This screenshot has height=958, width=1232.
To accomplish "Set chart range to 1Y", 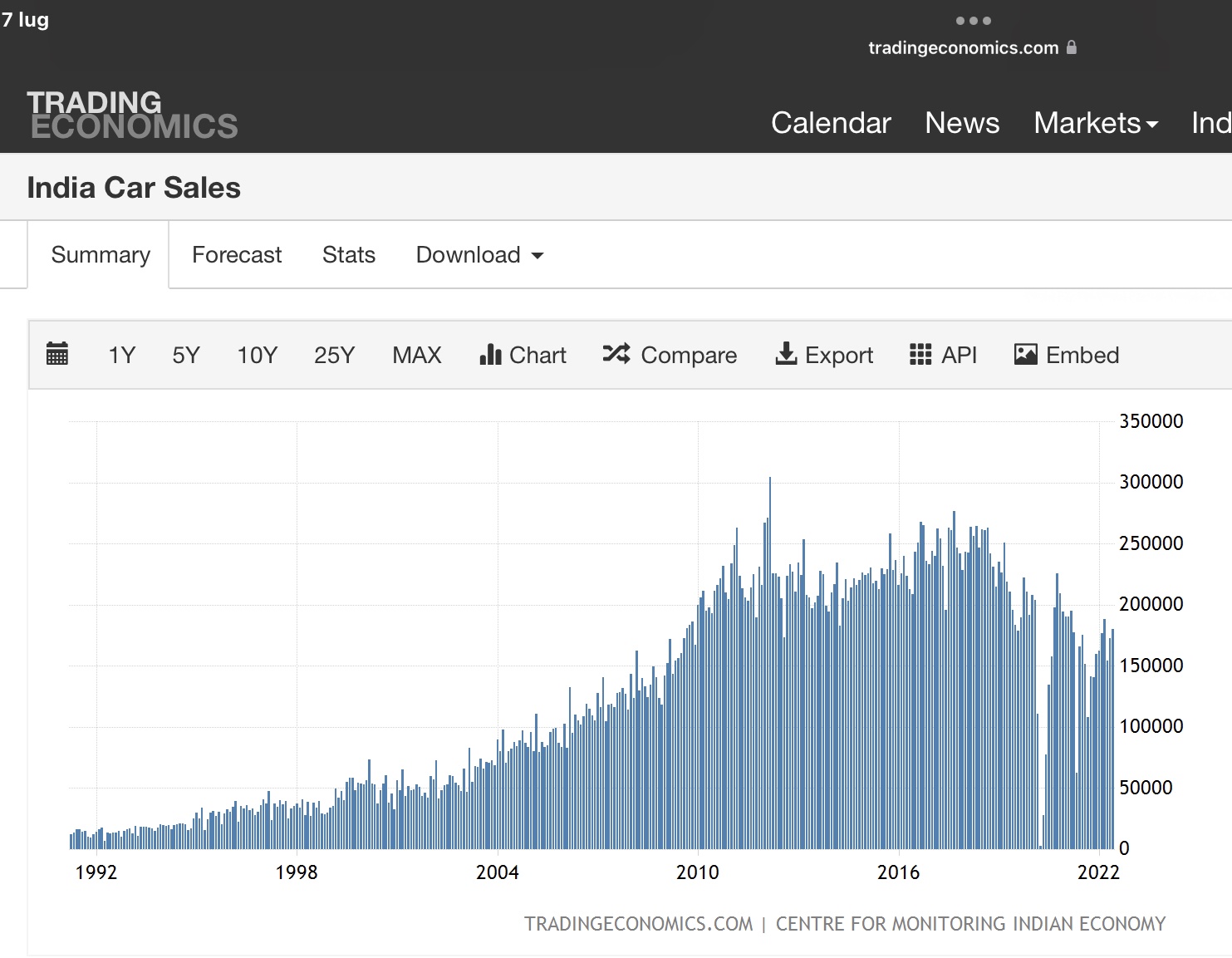I will point(121,356).
